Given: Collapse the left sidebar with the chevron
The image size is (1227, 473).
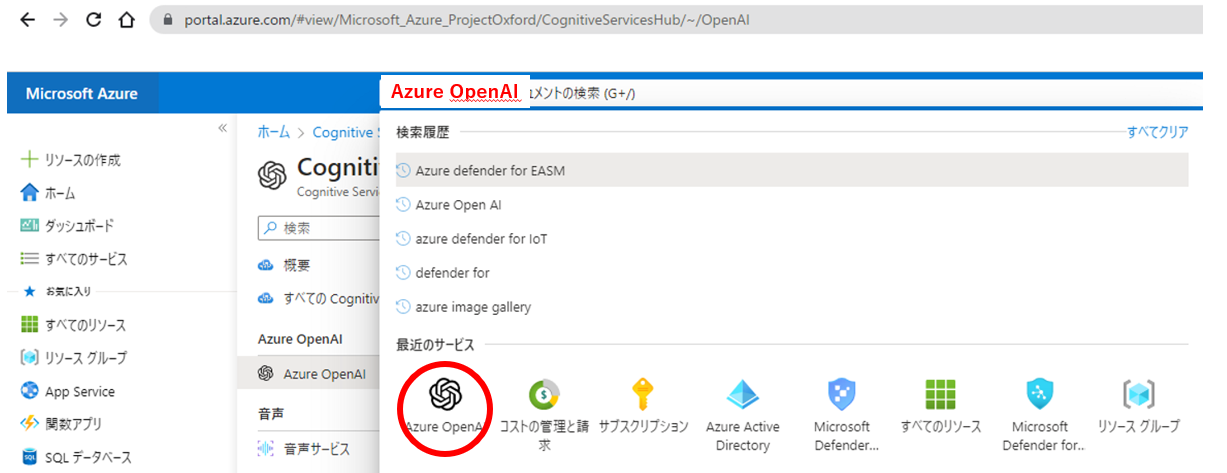Looking at the screenshot, I should [x=222, y=129].
